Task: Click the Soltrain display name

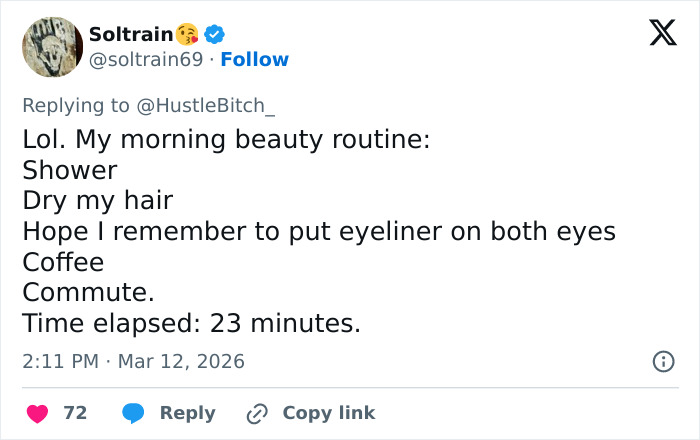Action: pyautogui.click(x=130, y=34)
